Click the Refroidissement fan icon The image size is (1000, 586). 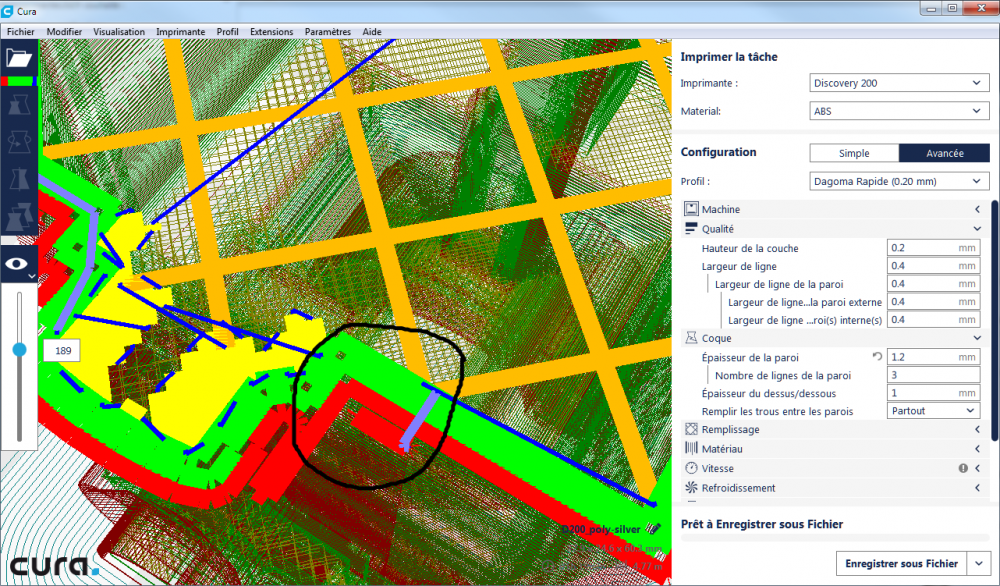pos(691,488)
